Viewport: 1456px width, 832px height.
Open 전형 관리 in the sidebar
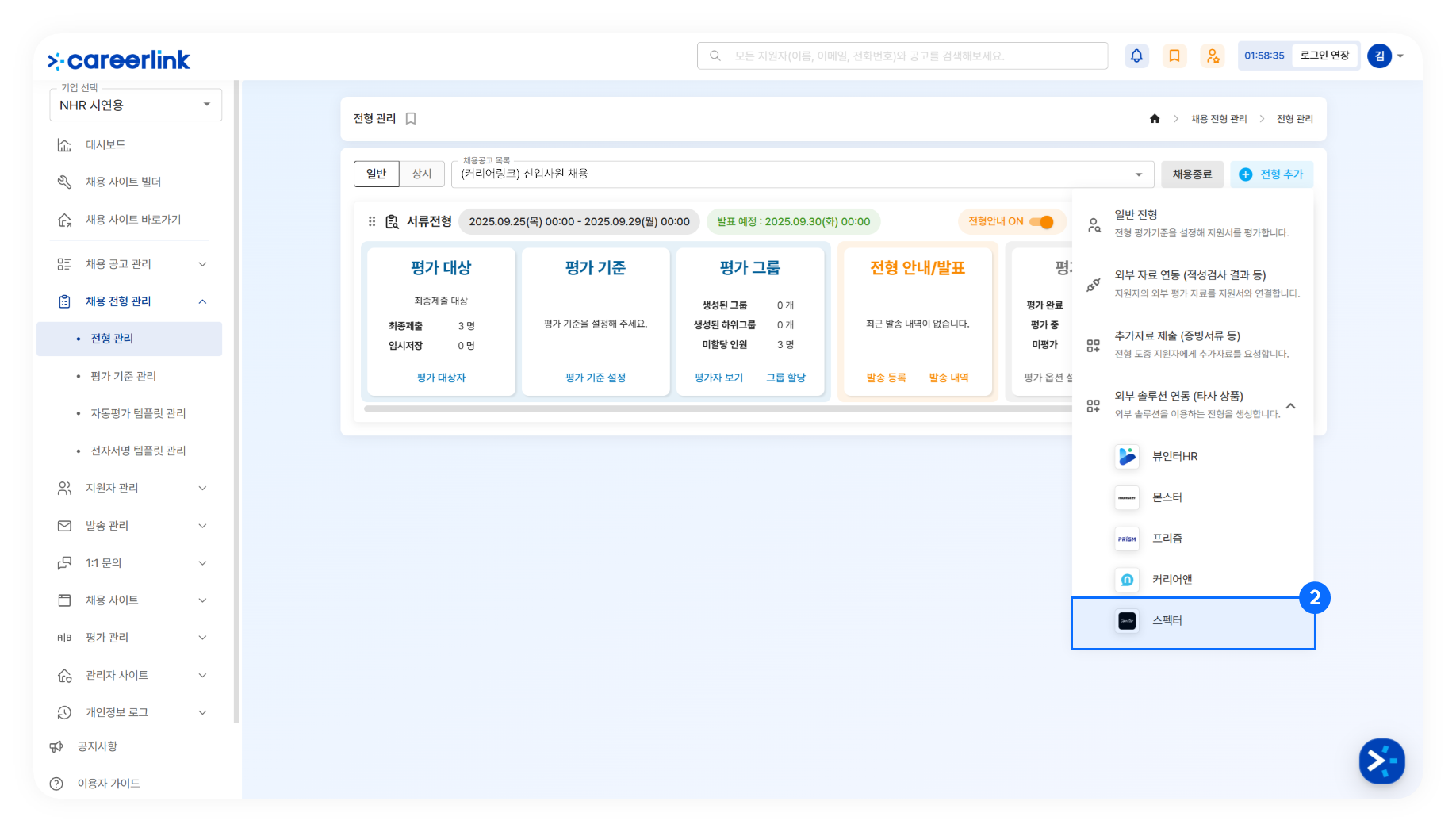tap(129, 339)
